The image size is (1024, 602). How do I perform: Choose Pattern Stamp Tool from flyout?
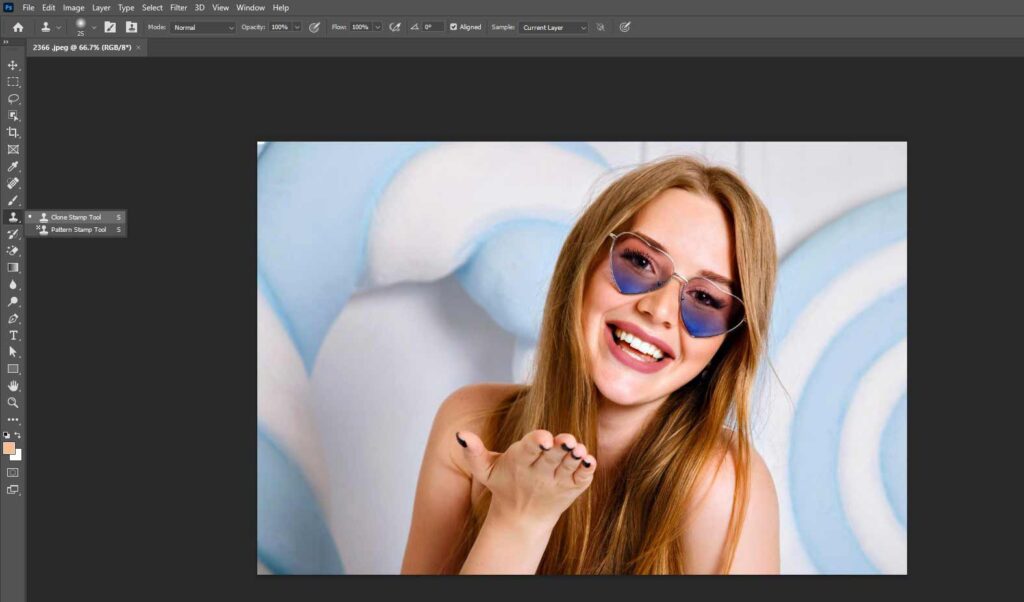(76, 230)
